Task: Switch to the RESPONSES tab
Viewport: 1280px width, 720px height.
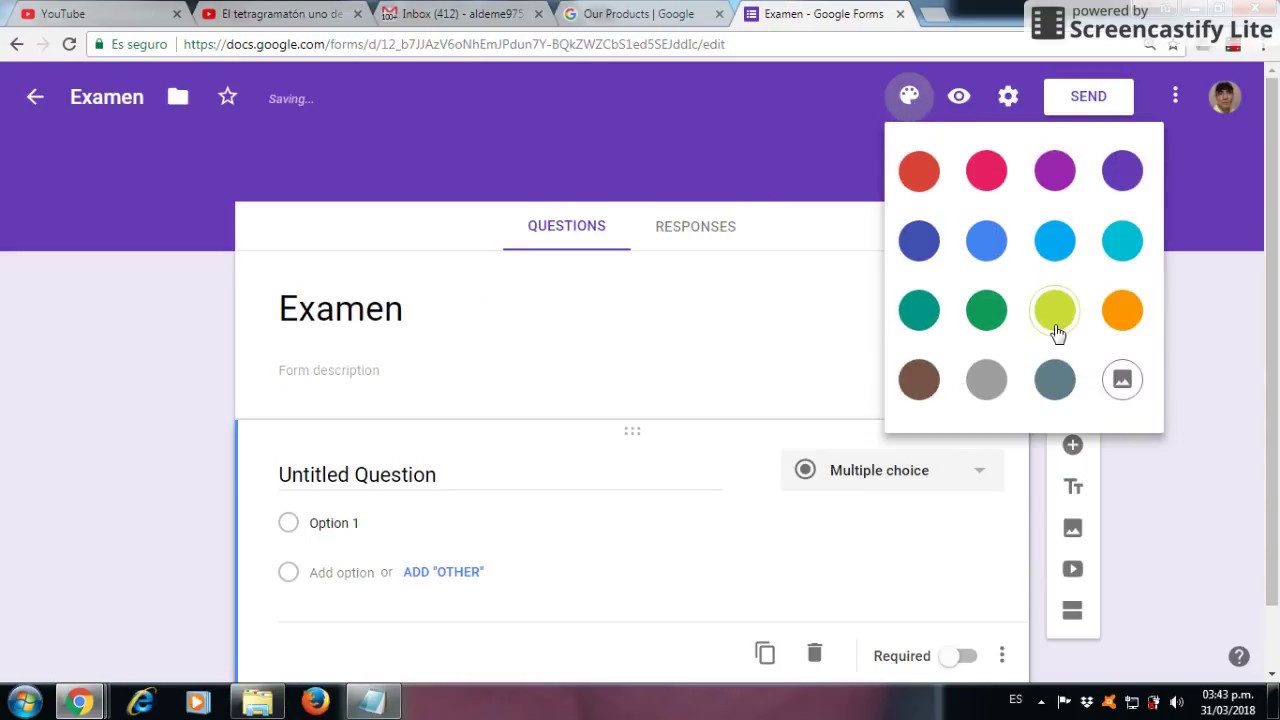Action: (x=695, y=226)
